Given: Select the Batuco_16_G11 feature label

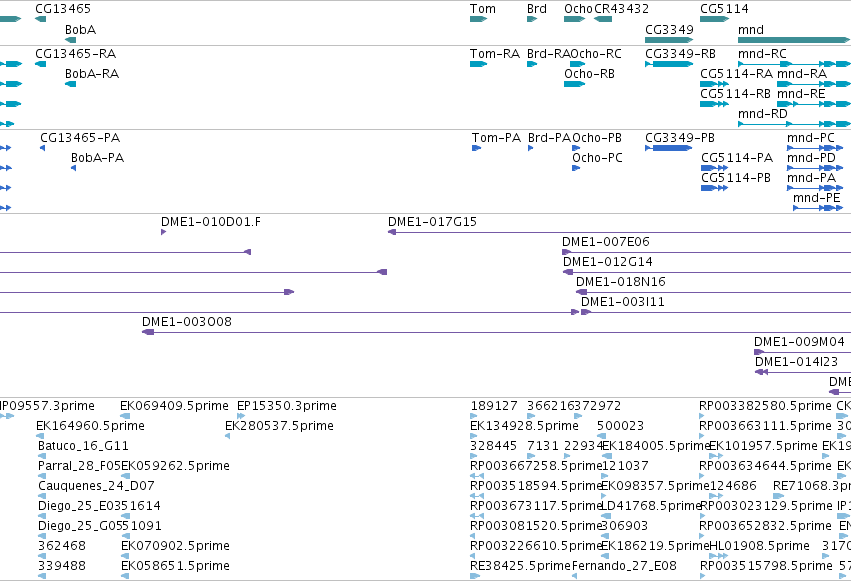Looking at the screenshot, I should coord(84,446).
